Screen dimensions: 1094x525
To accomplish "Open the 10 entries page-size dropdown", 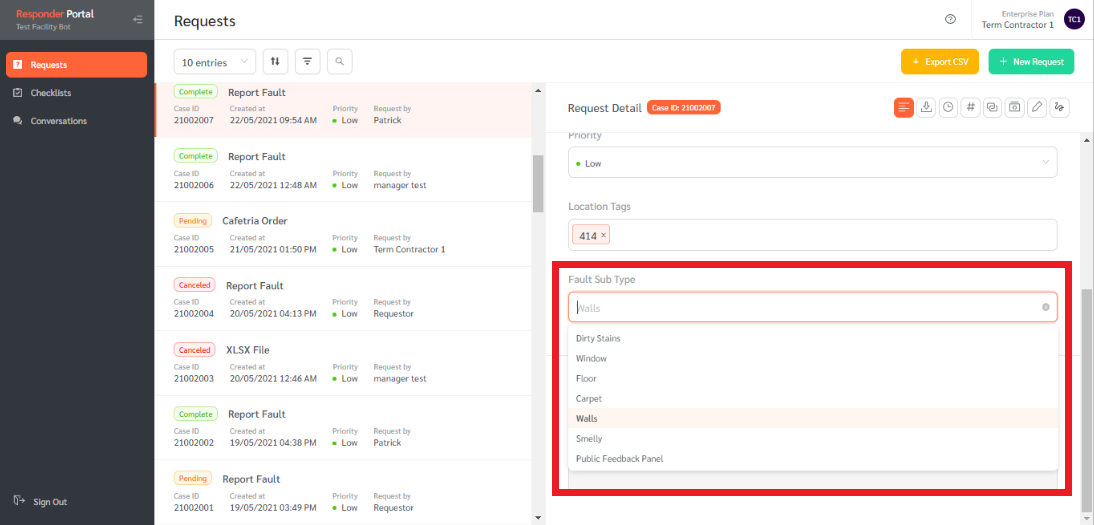I will pyautogui.click(x=215, y=62).
